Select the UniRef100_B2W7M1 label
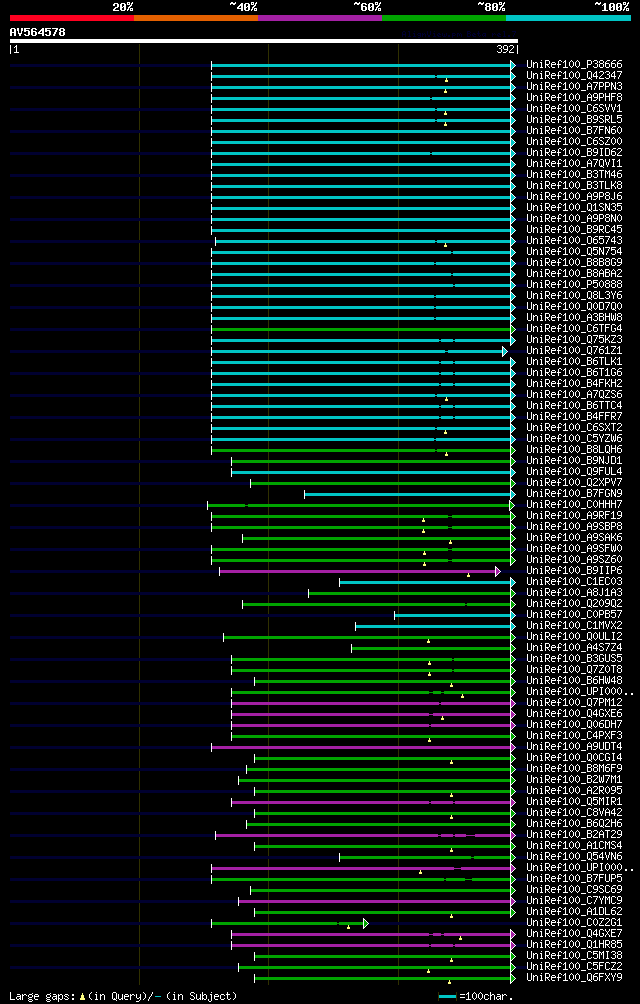Screen dimensions: 640x1004 click(574, 779)
